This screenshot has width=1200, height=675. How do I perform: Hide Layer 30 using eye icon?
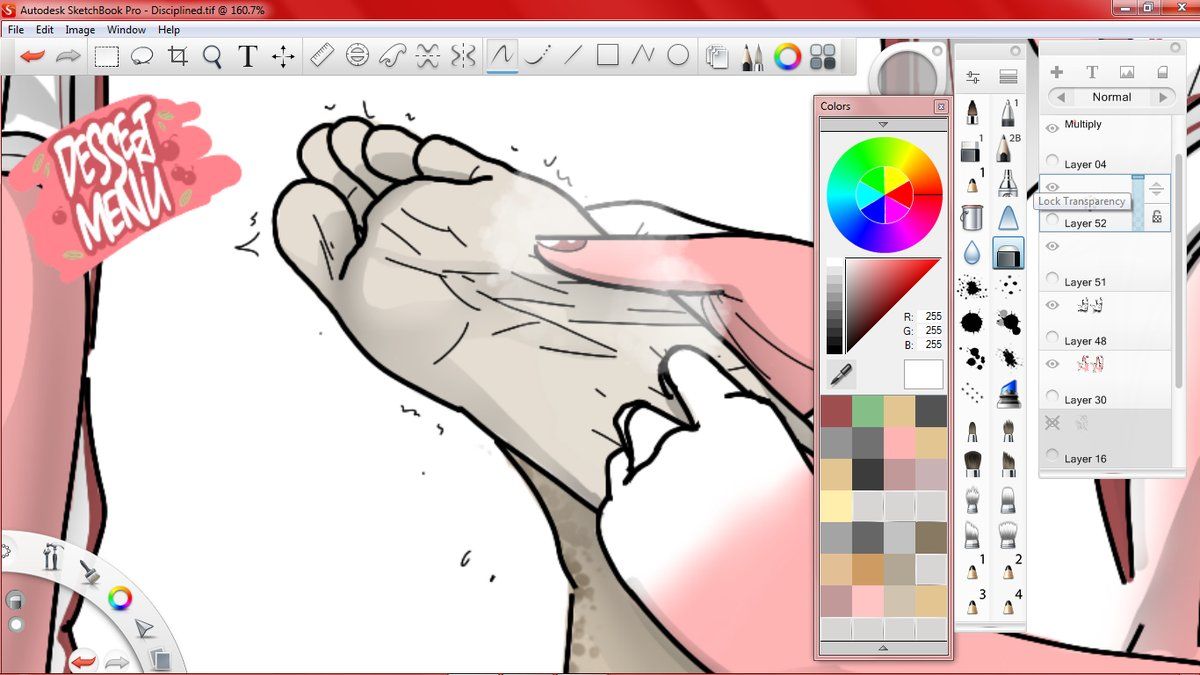click(x=1052, y=364)
